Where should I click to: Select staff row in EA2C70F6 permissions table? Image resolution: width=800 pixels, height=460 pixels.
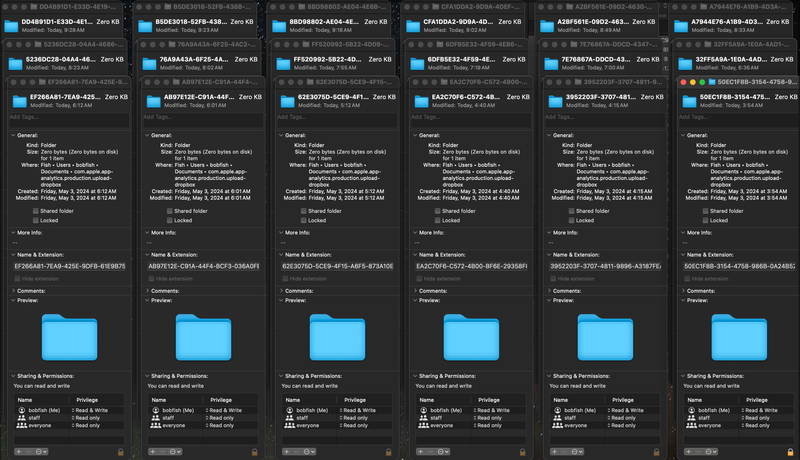(471, 418)
